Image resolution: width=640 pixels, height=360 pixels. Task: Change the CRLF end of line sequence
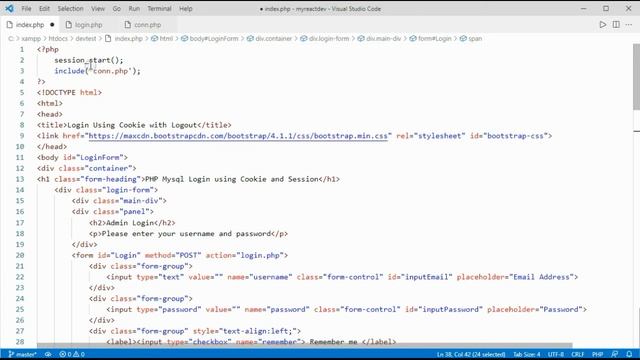click(578, 354)
